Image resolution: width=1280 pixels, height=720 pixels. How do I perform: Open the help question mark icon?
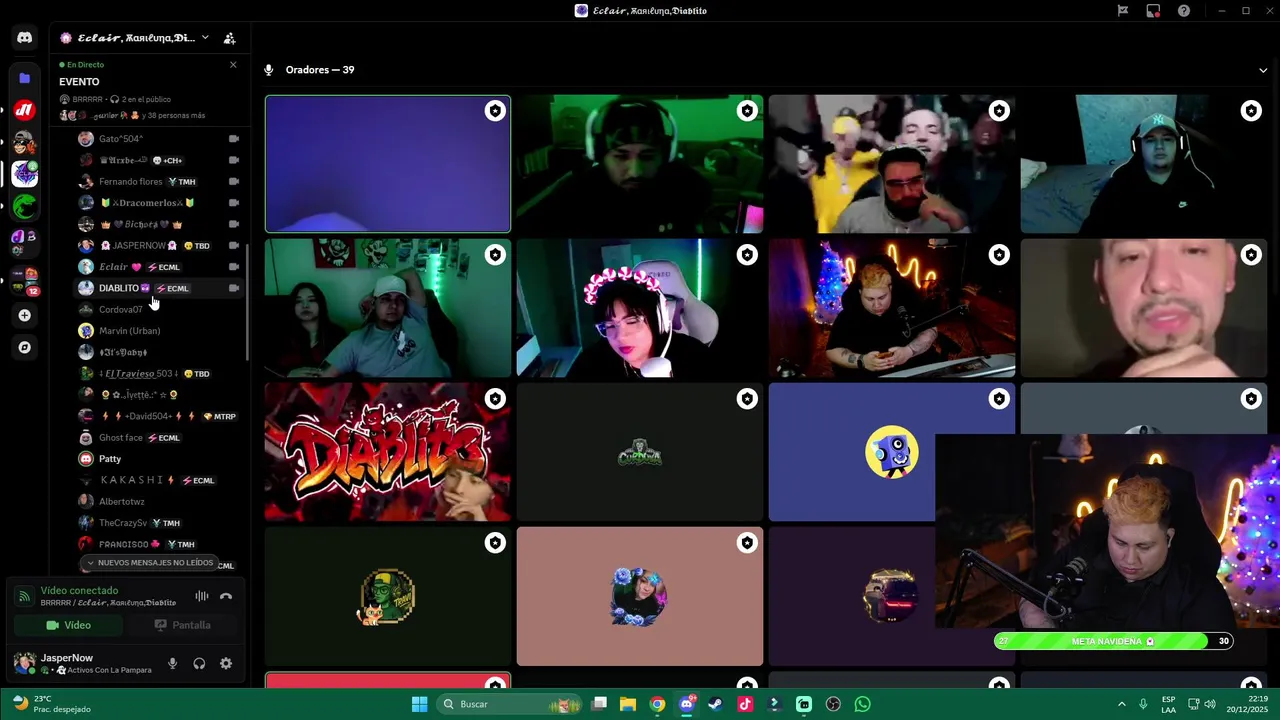pos(1184,11)
